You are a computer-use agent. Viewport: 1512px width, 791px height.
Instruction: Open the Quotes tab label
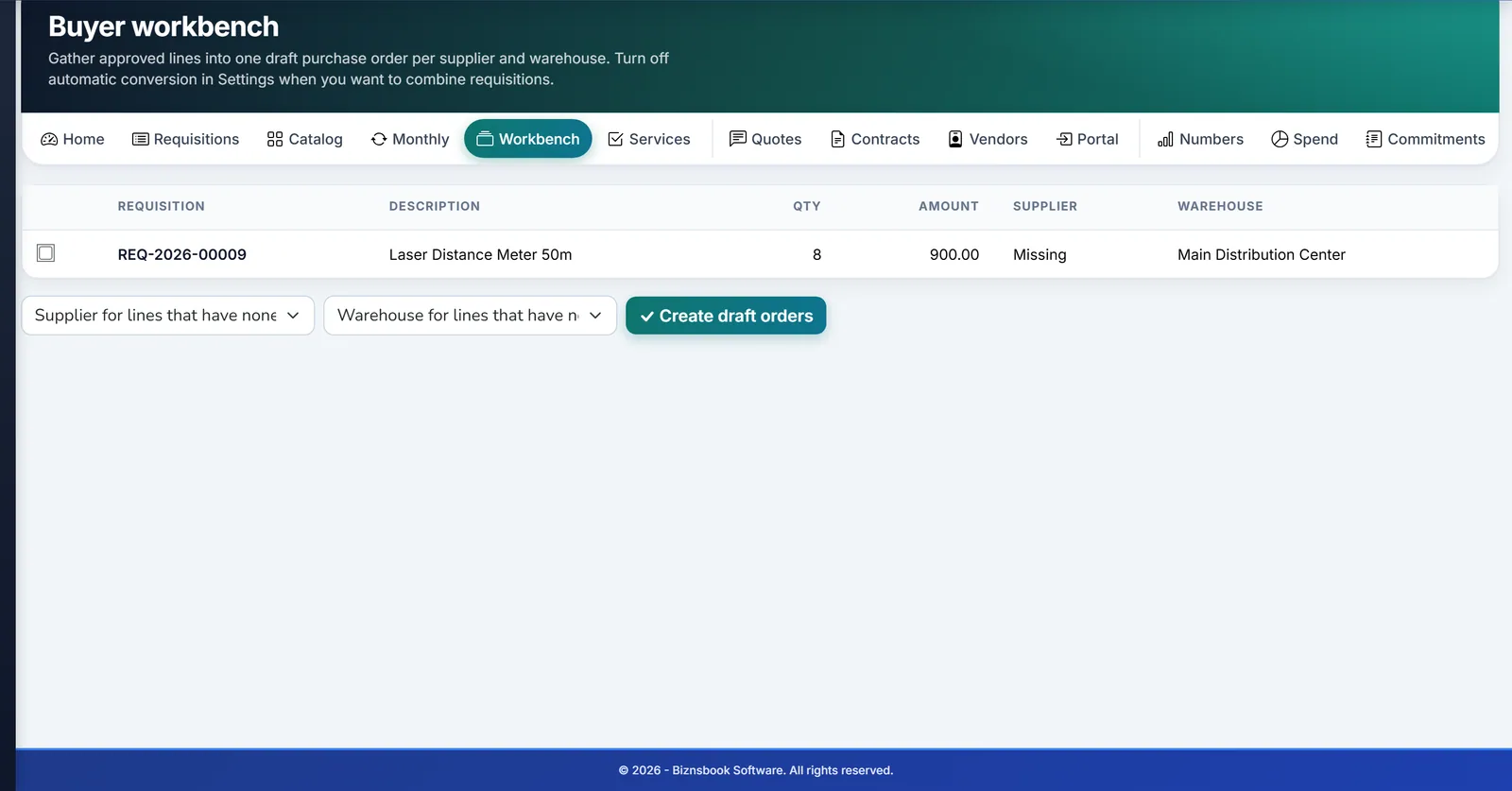click(777, 139)
